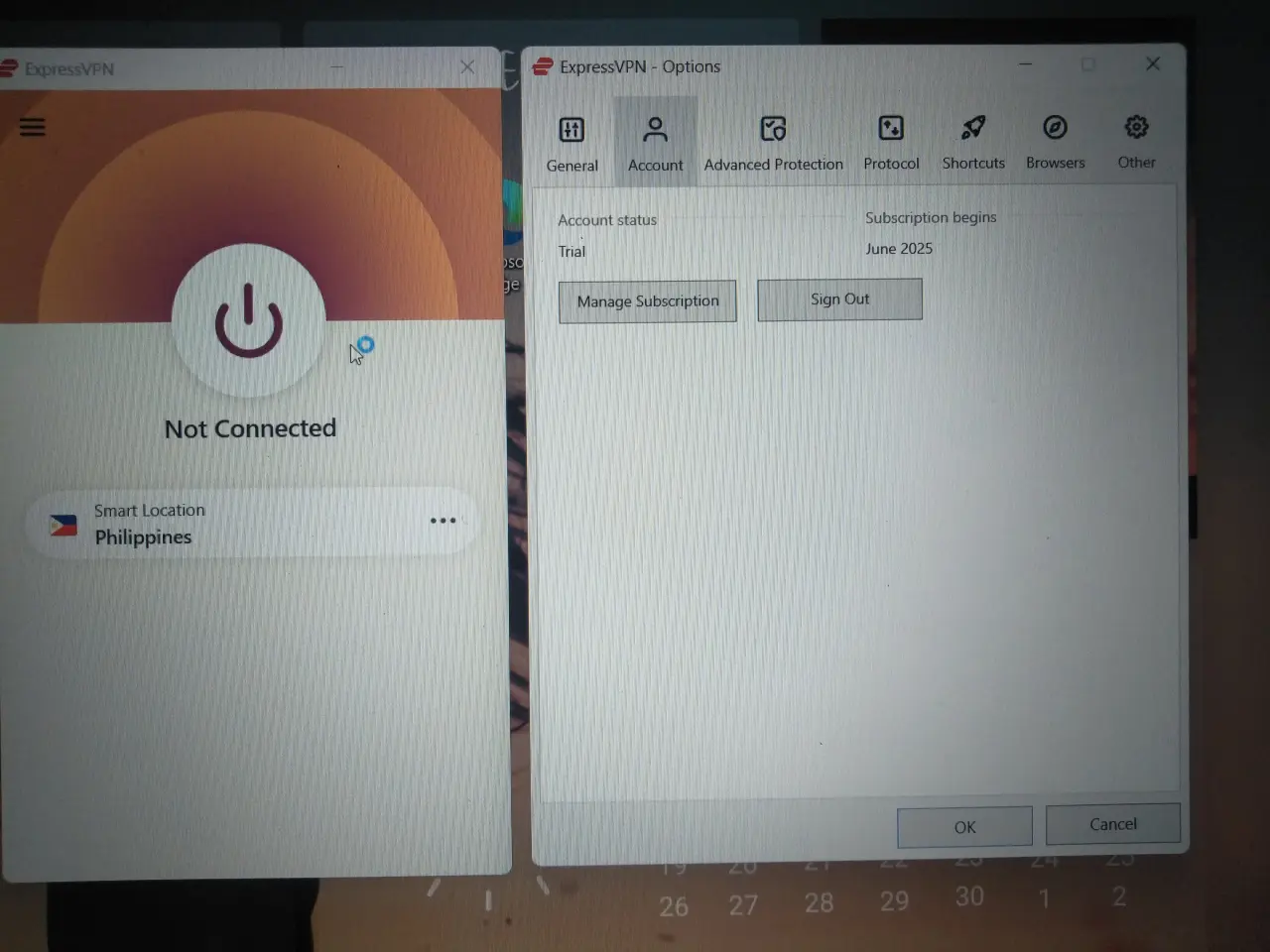Confirm the options with OK
Image resolution: width=1270 pixels, height=952 pixels.
[x=964, y=827]
